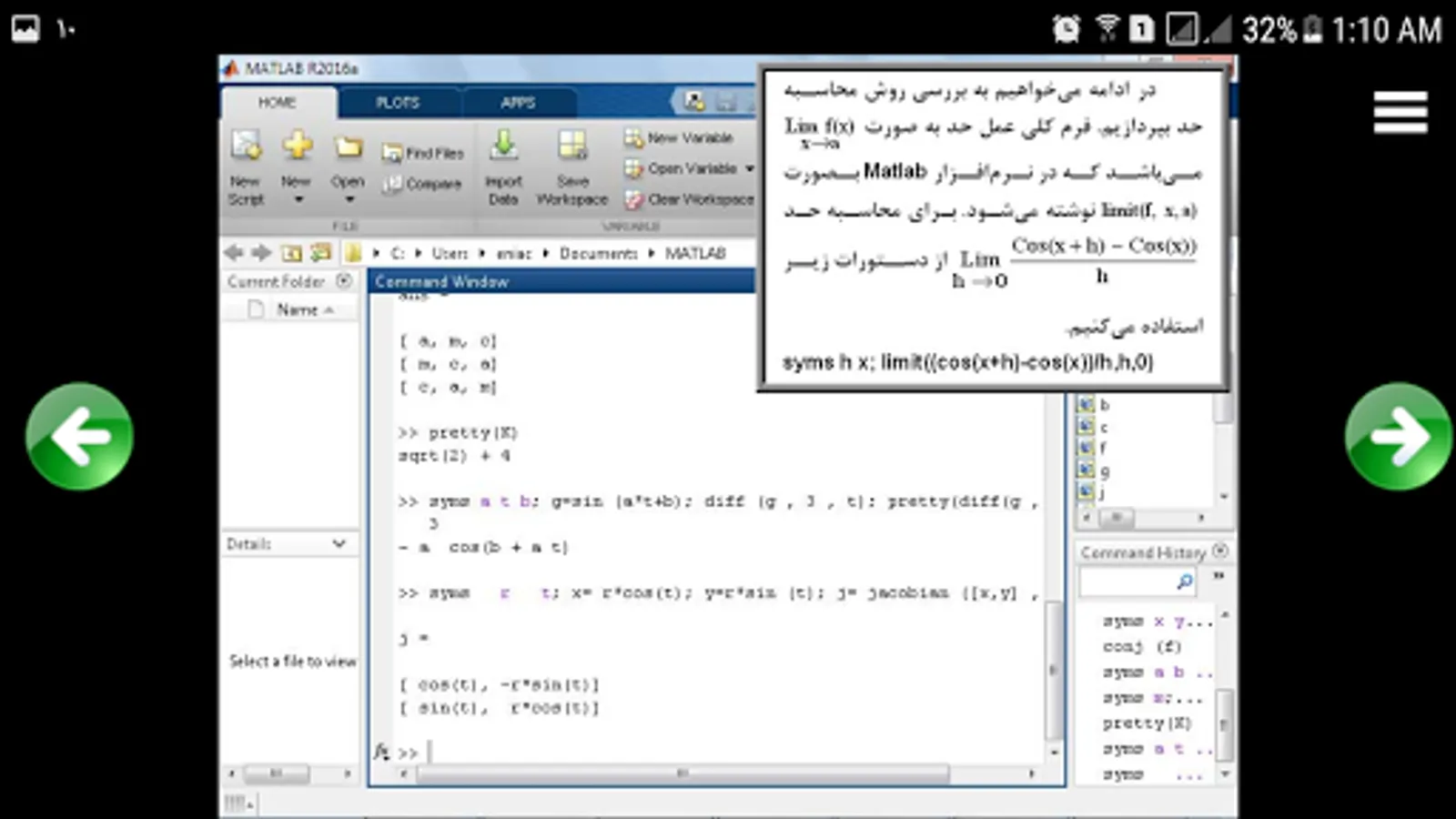Click Compare in the toolbar

point(422,184)
